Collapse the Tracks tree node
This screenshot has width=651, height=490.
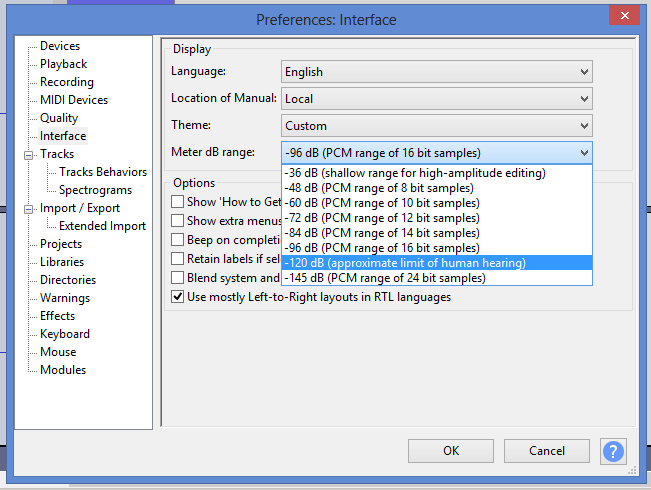coord(29,155)
